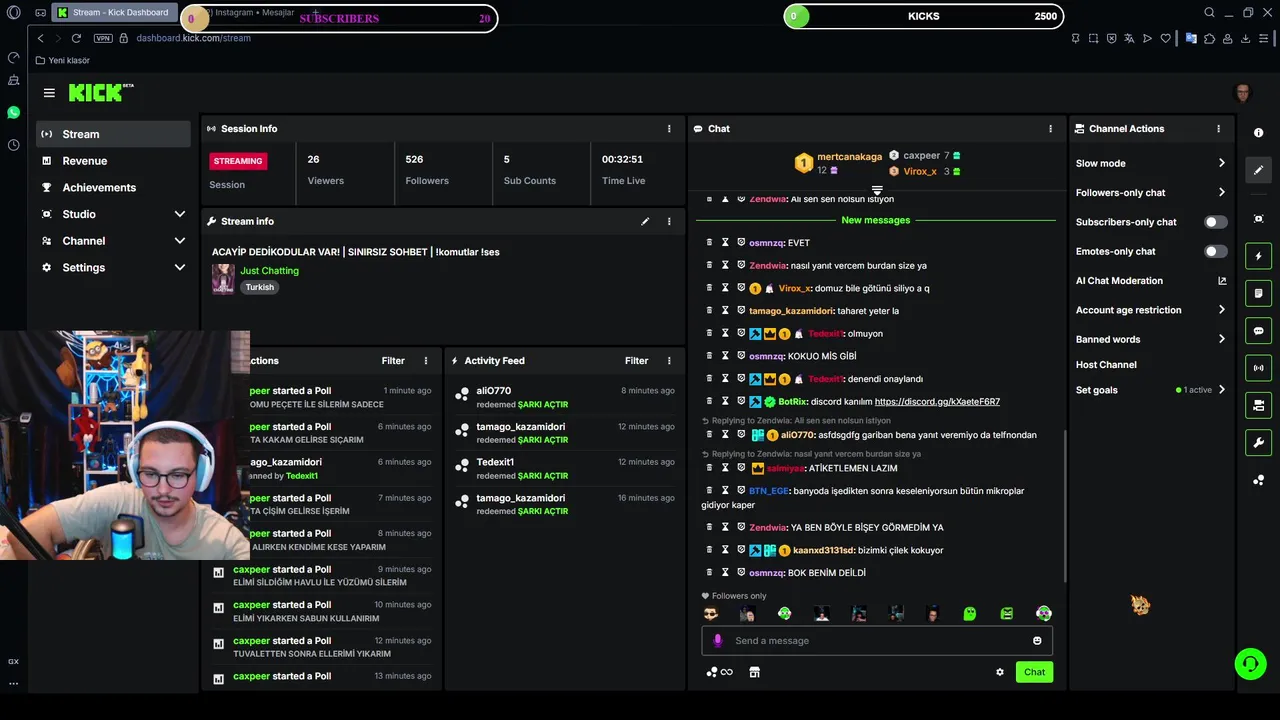Click the points dots icon in right rail
Screen dimensions: 1280x720
(1258, 480)
